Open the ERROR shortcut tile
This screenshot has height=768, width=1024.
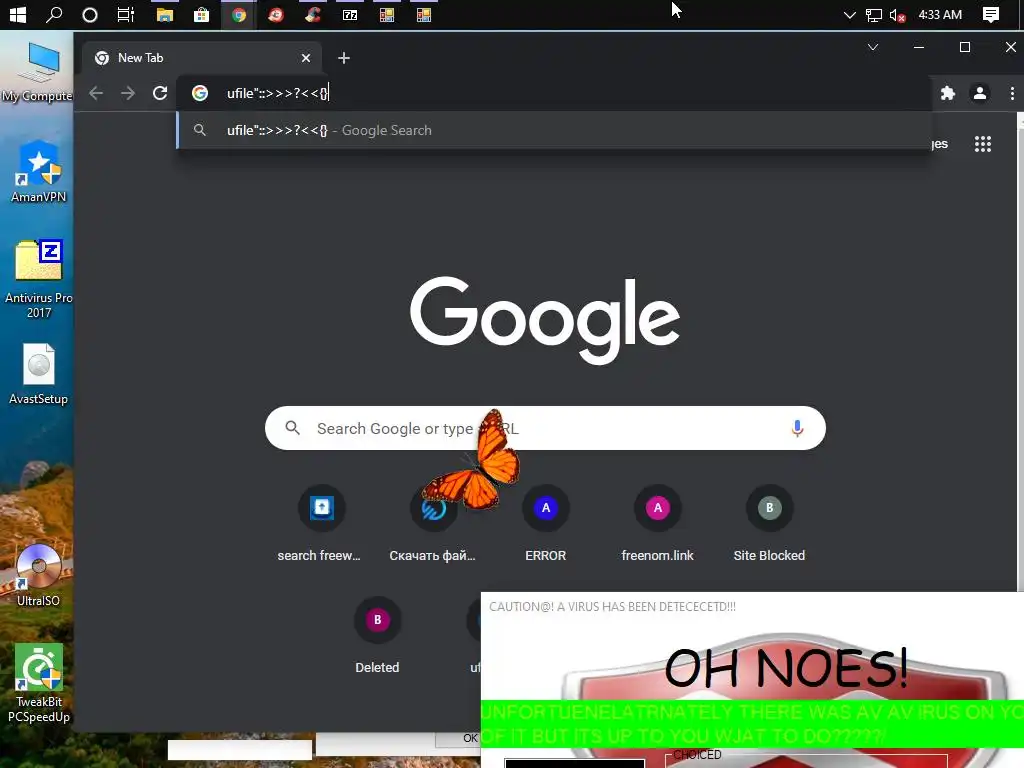pyautogui.click(x=545, y=524)
